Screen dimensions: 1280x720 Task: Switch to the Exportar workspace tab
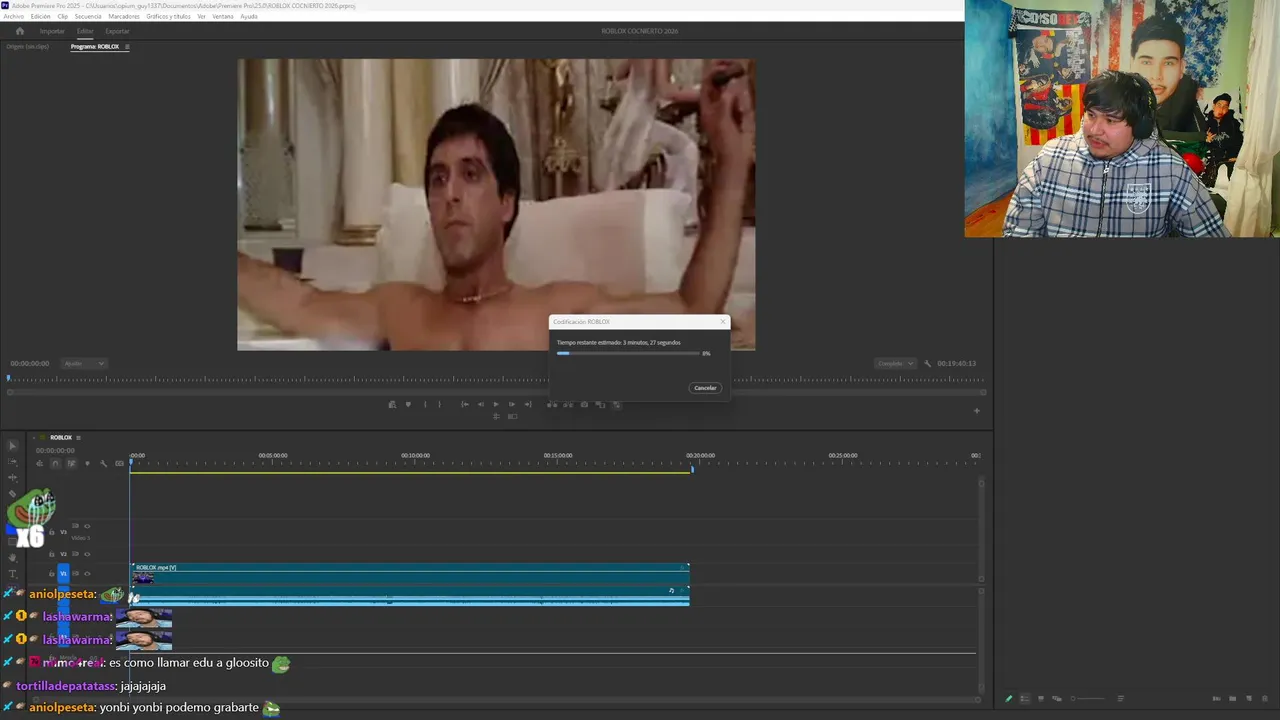point(117,31)
